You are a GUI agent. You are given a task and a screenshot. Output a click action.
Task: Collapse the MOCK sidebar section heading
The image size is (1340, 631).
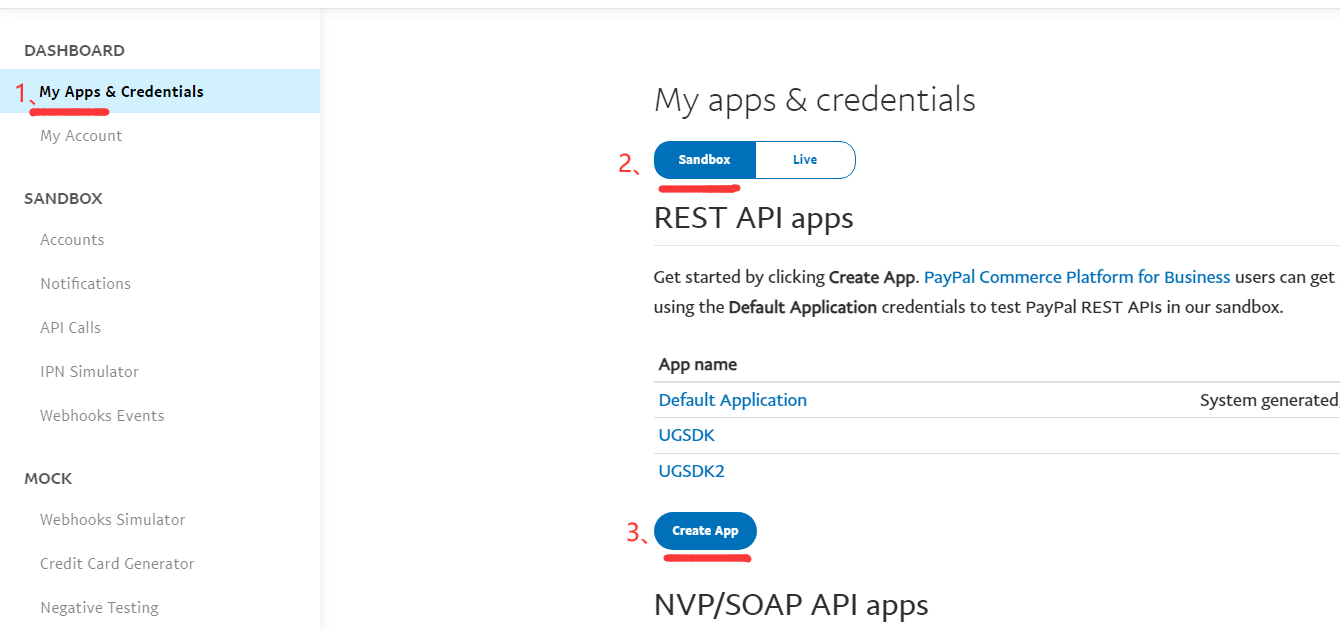48,479
